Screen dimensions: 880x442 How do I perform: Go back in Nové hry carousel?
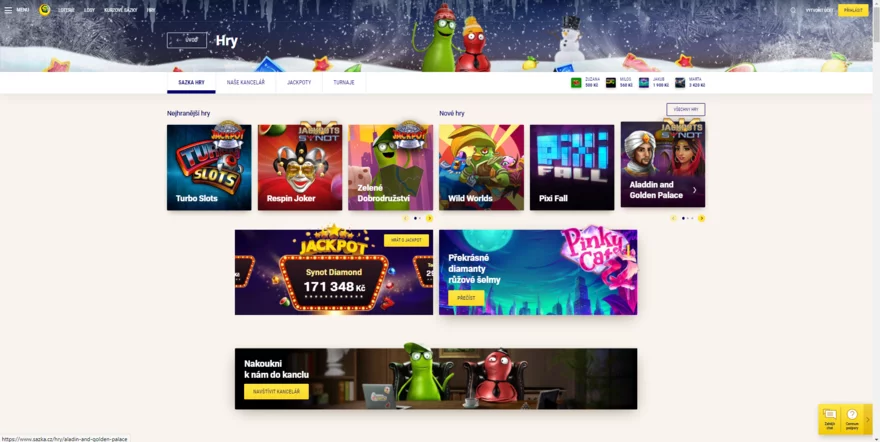673,218
